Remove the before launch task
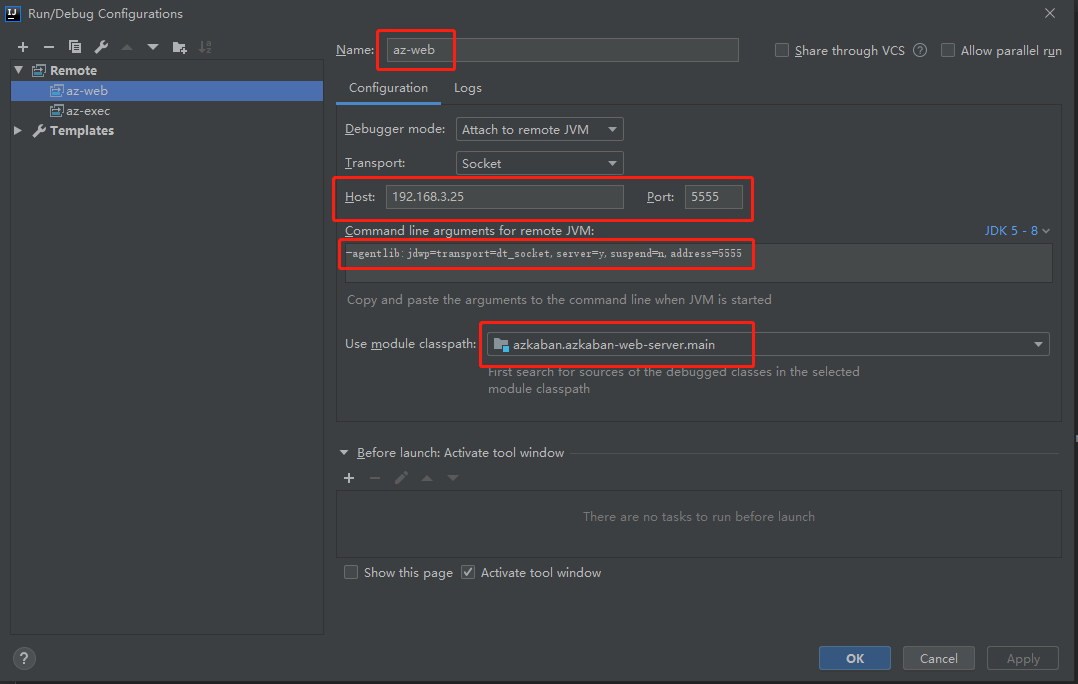Screen dimensions: 1078x684 pyautogui.click(x=375, y=478)
